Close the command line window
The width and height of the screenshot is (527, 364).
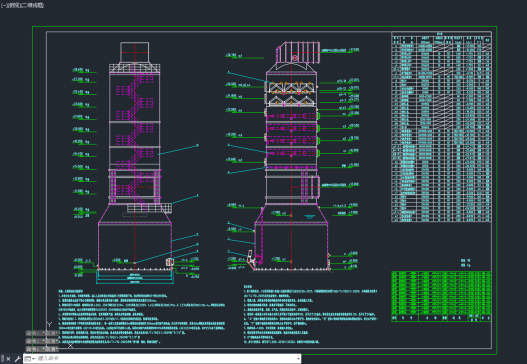[x=8, y=359]
